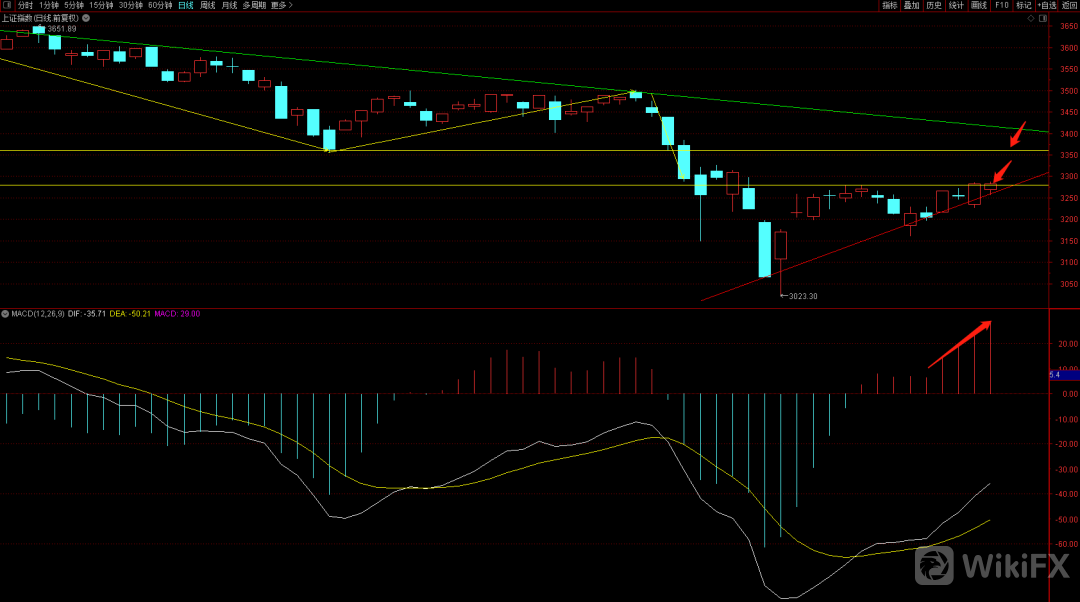This screenshot has width=1080, height=602.
Task: Click the blue 5.4 value marker on MACD axis
Action: [x=1063, y=374]
